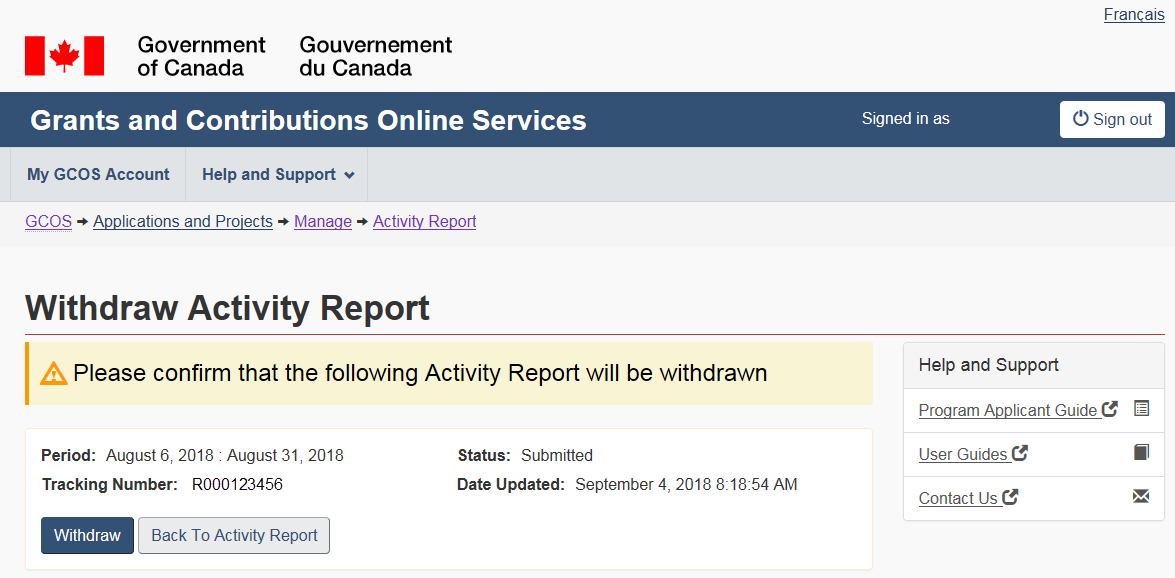Click the Contact Us envelope icon
The height and width of the screenshot is (578, 1175).
[1141, 497]
